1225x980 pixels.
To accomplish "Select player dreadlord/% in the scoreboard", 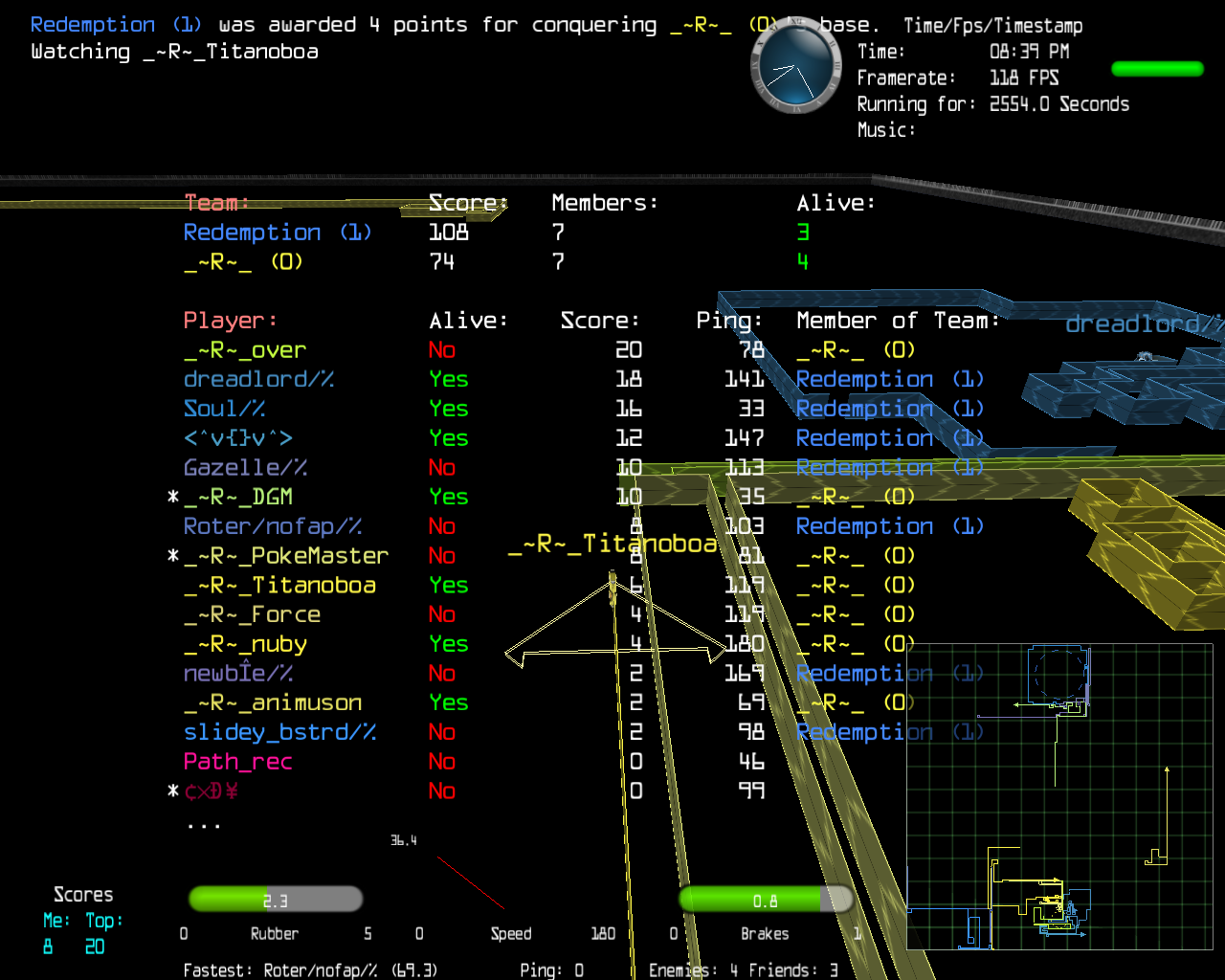I will point(258,380).
